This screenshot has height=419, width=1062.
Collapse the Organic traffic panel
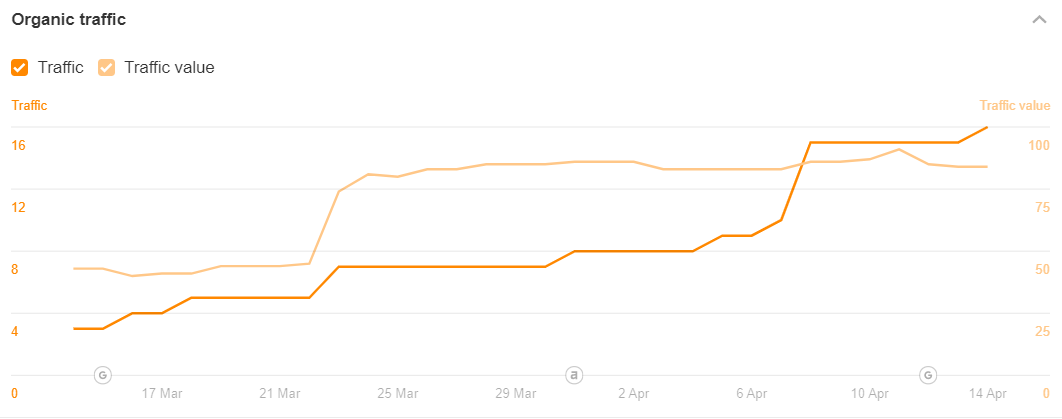[x=1040, y=19]
